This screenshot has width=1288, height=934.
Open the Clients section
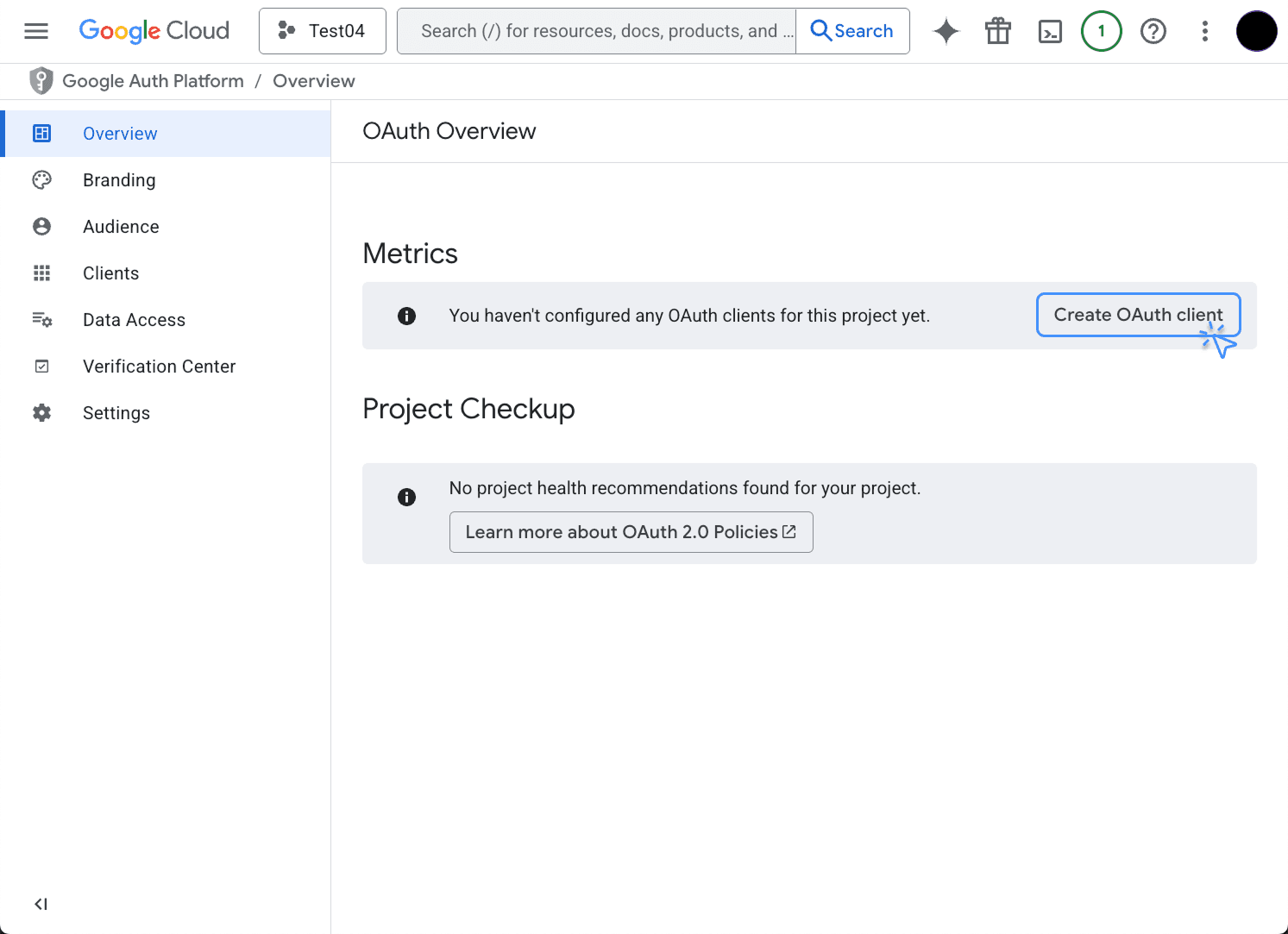tap(110, 273)
